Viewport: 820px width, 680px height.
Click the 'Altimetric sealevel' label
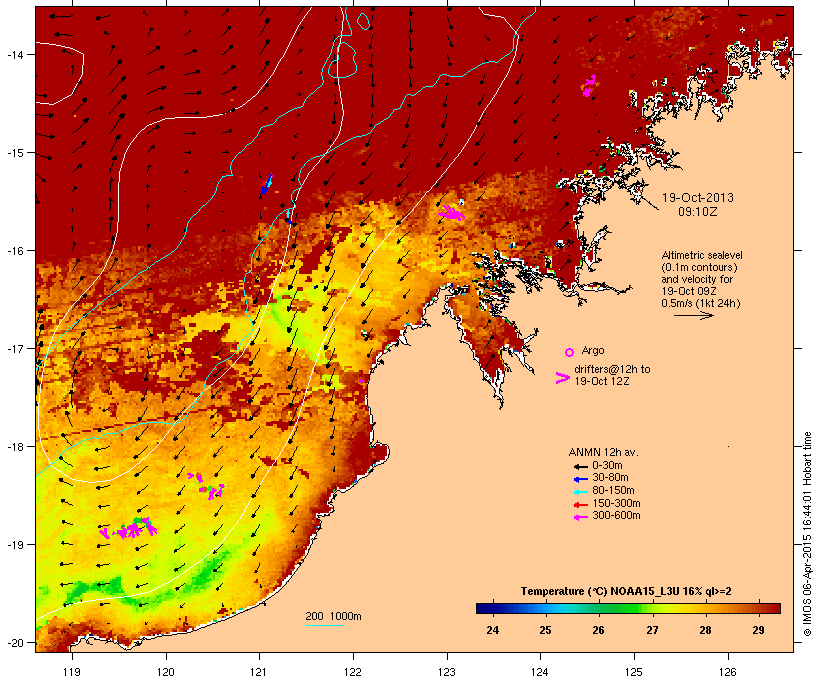tap(702, 255)
